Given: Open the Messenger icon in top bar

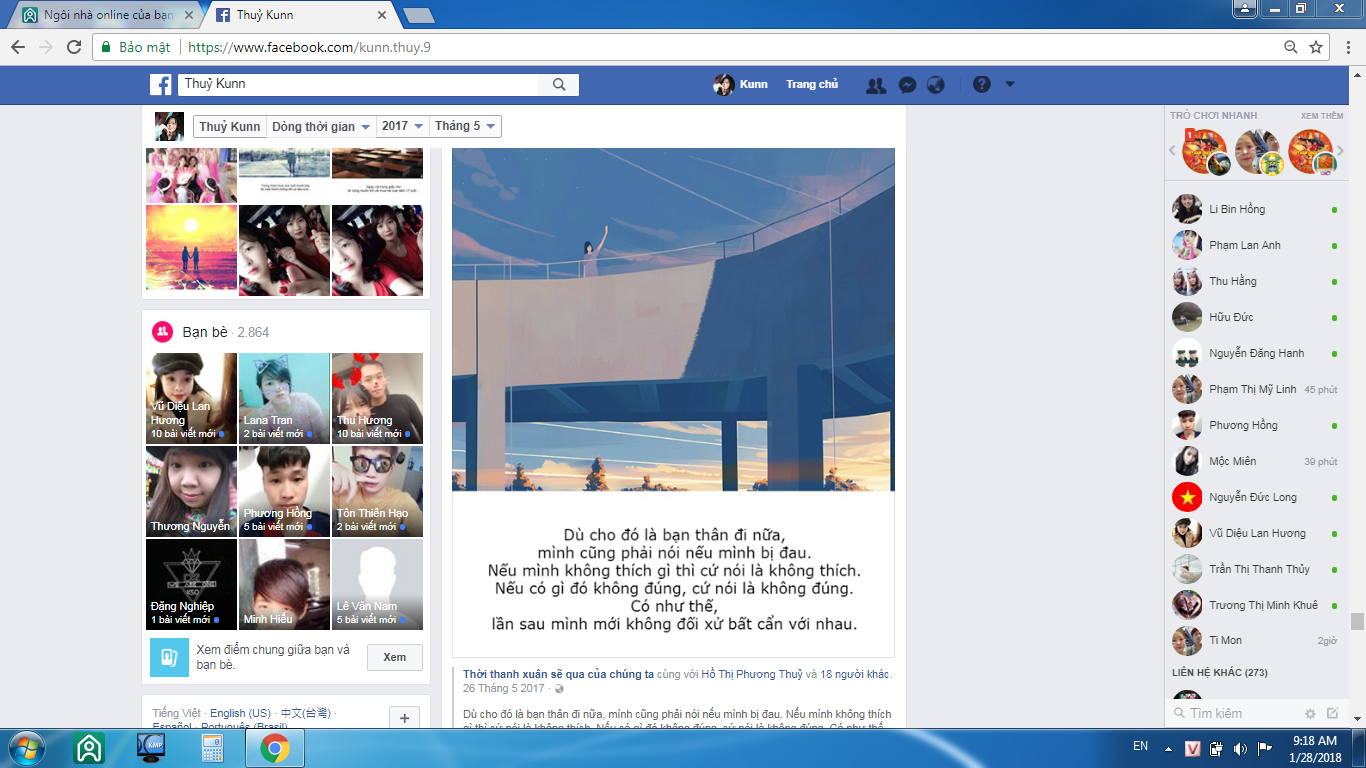Looking at the screenshot, I should click(907, 85).
